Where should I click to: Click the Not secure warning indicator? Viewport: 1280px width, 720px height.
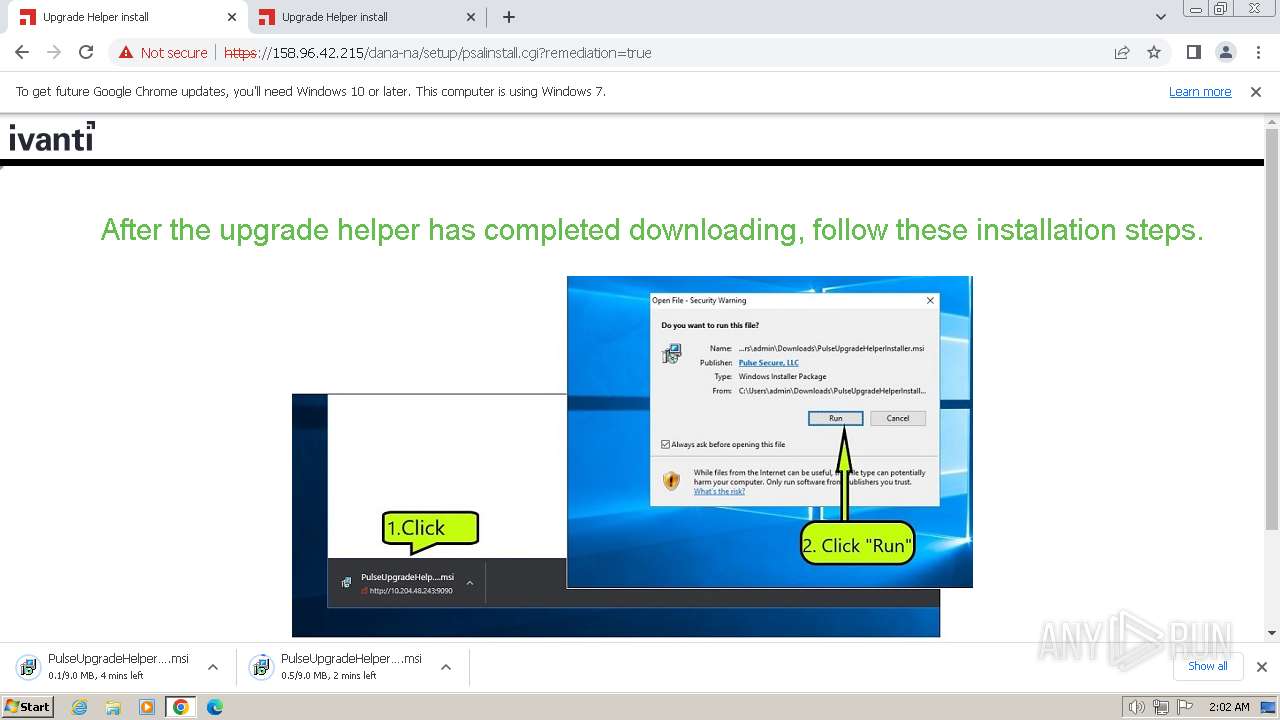pos(163,53)
